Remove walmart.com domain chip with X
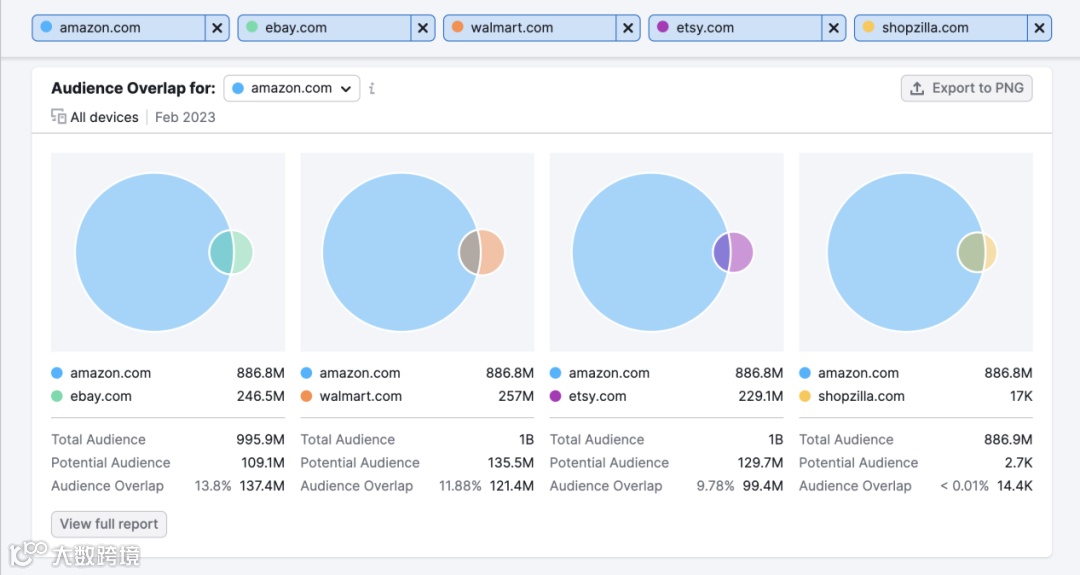1080x575 pixels. 628,28
